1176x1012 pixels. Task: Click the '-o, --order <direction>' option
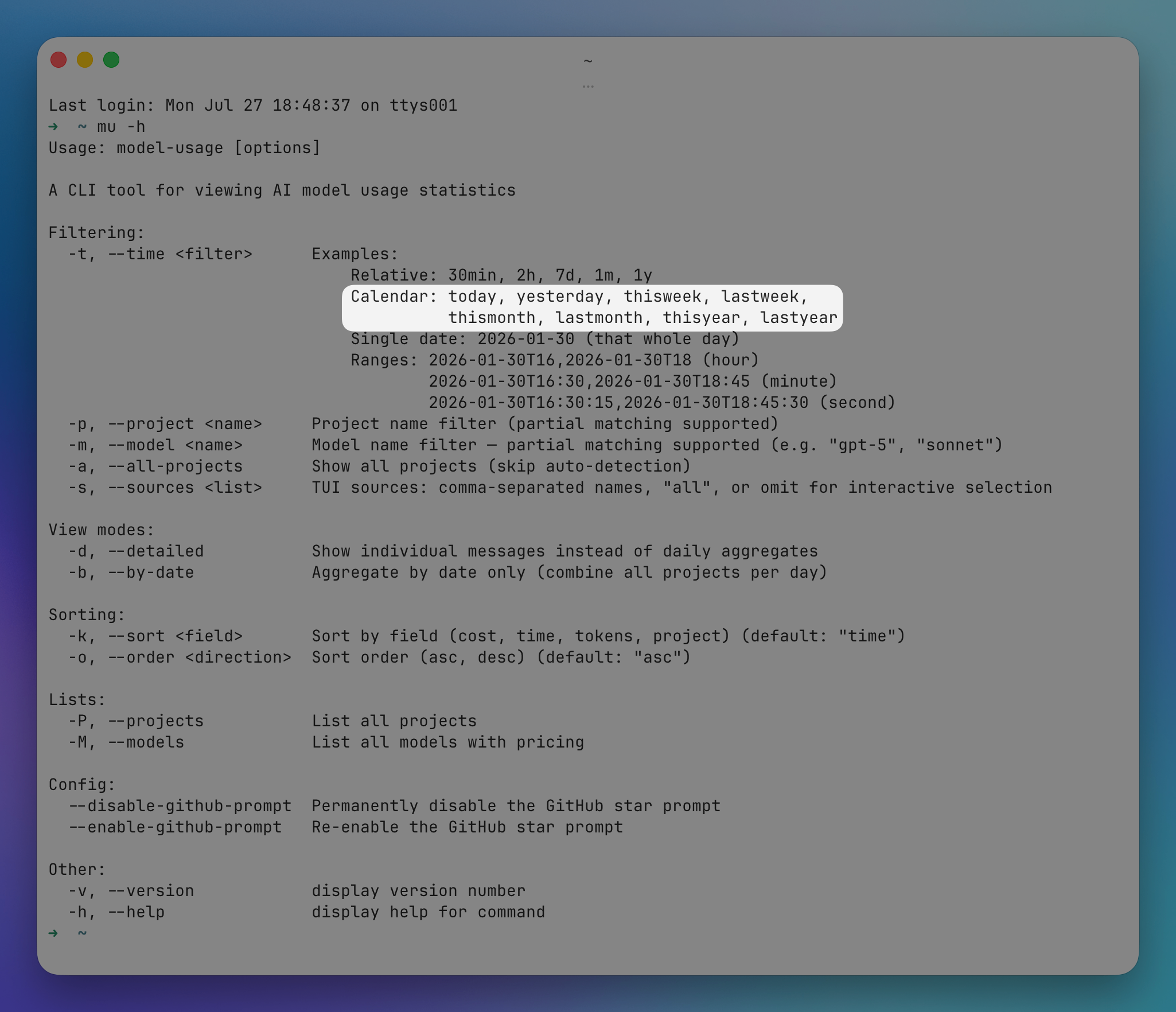180,657
